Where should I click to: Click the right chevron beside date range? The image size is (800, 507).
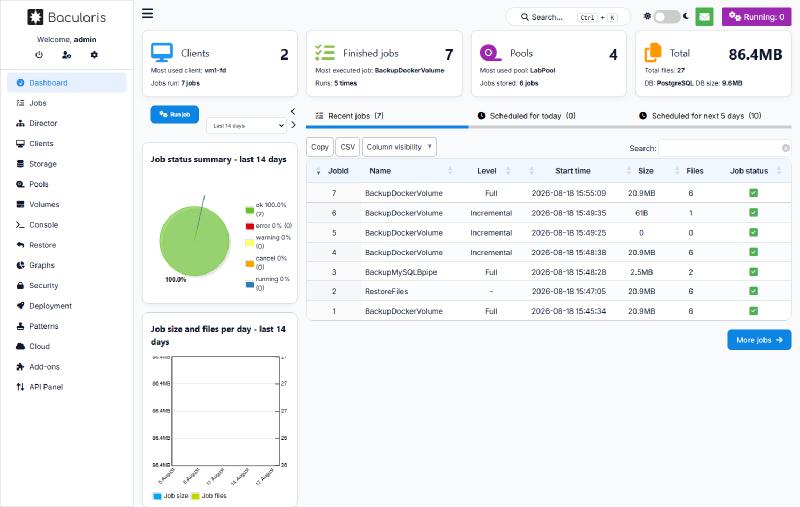click(293, 125)
